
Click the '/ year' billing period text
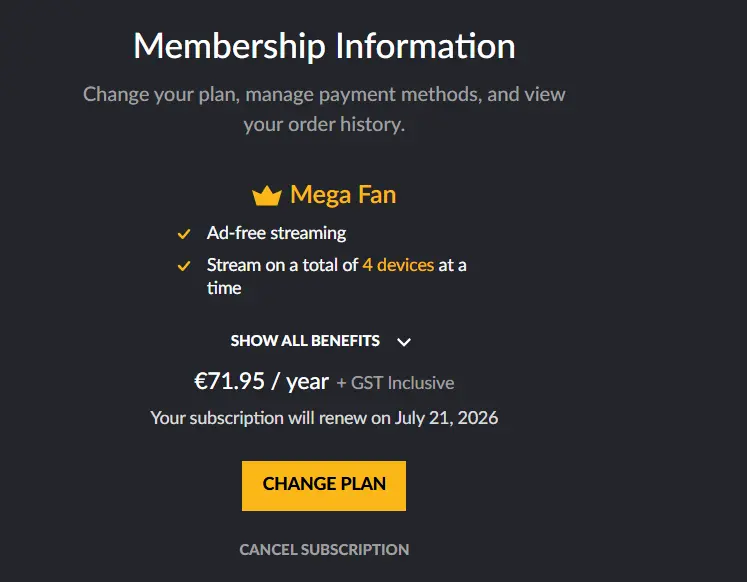point(300,381)
